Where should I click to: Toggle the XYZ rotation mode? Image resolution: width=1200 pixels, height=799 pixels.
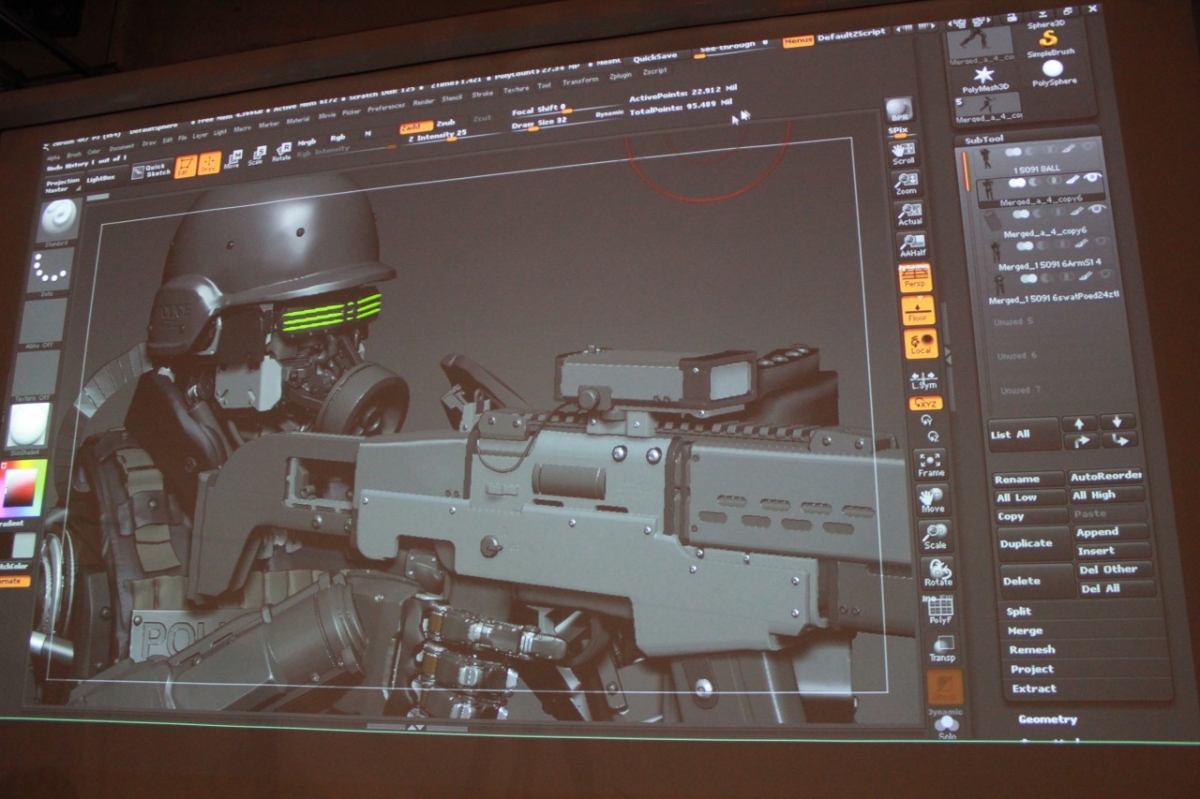926,402
